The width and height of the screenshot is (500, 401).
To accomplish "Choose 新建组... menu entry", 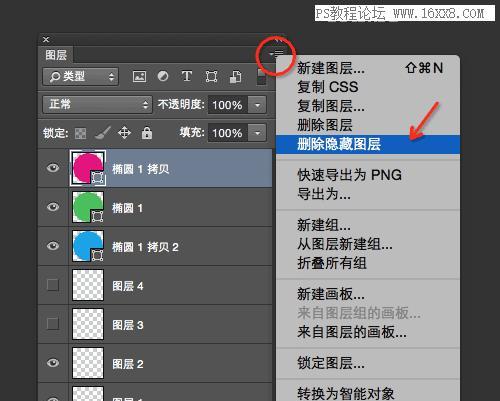I will coord(368,225).
